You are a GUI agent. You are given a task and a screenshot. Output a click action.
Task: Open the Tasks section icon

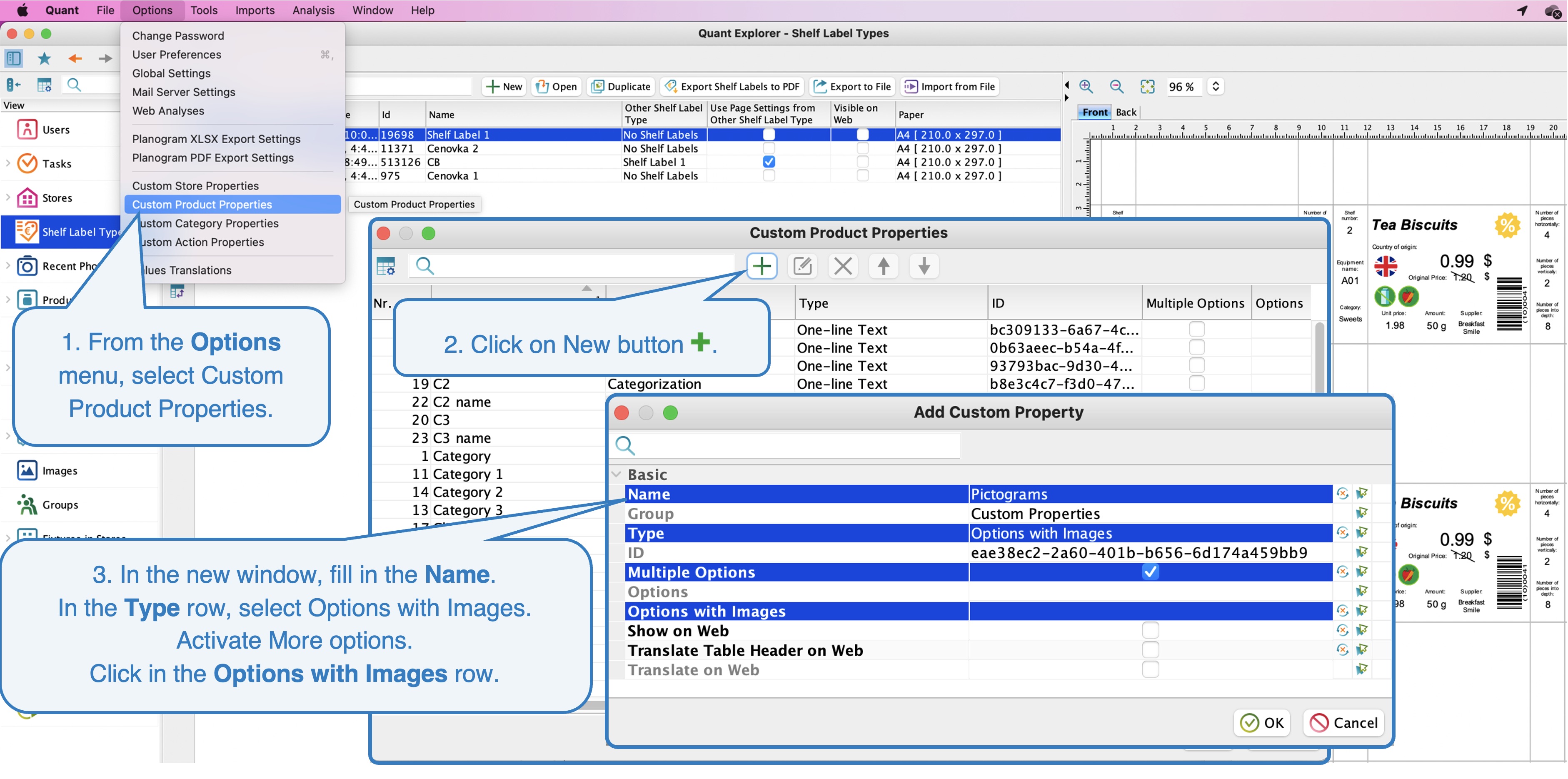(x=27, y=164)
